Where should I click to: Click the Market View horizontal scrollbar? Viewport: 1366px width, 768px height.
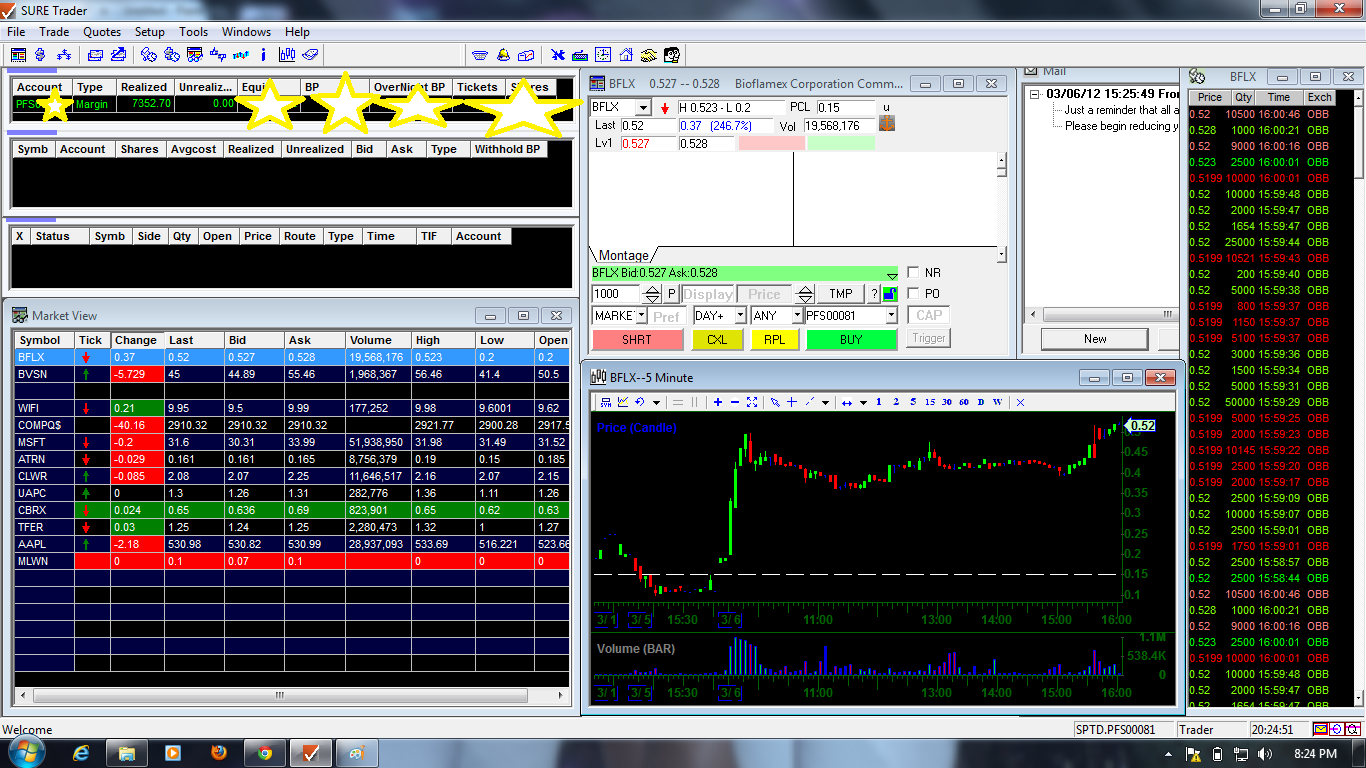[x=279, y=695]
